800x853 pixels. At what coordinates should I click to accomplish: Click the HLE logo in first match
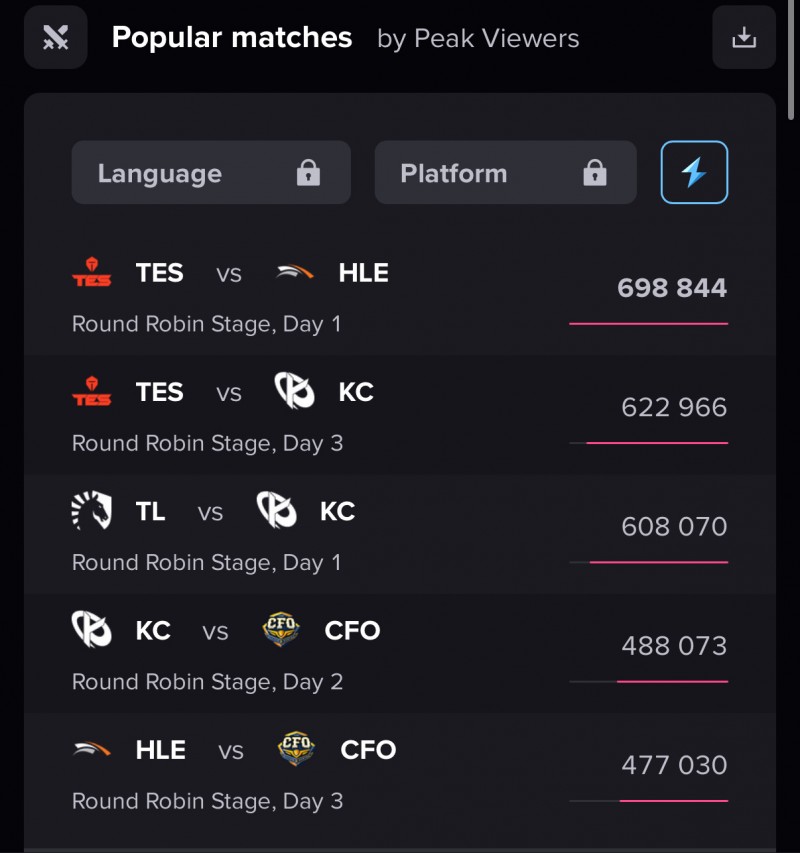click(294, 272)
